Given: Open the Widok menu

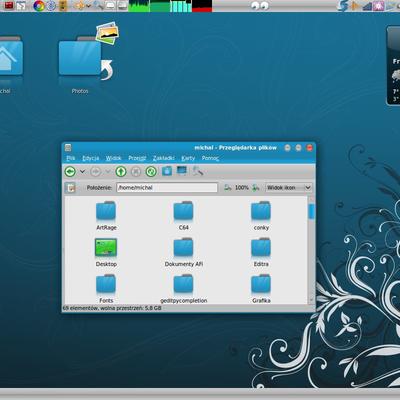Looking at the screenshot, I should click(114, 158).
